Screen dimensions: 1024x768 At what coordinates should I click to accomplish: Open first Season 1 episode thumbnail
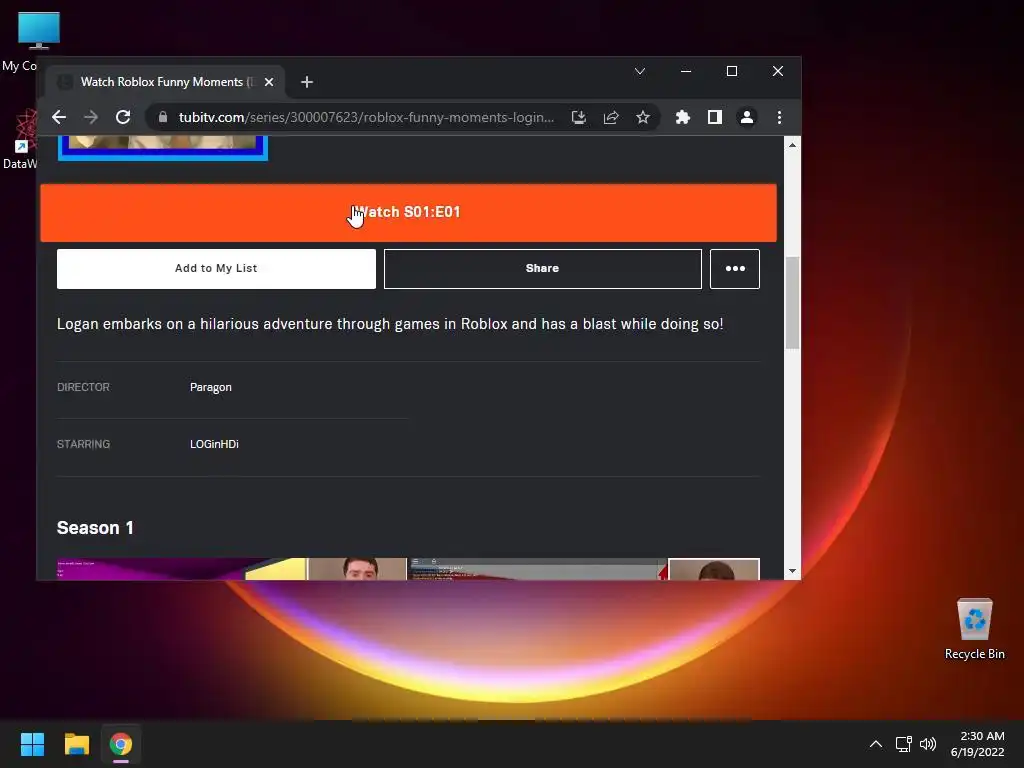click(232, 569)
